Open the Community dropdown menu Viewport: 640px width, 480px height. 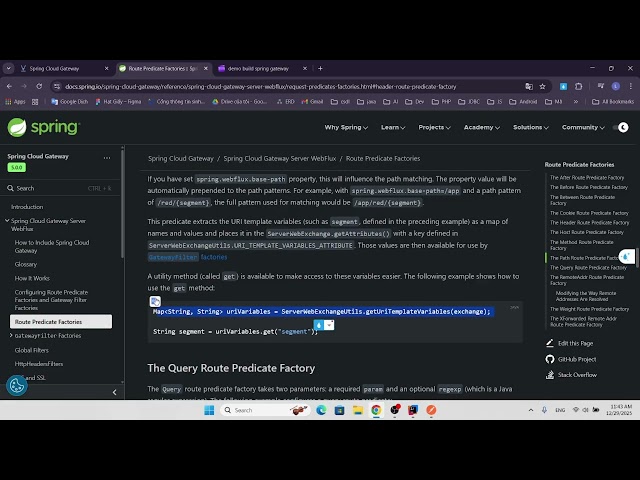click(583, 127)
